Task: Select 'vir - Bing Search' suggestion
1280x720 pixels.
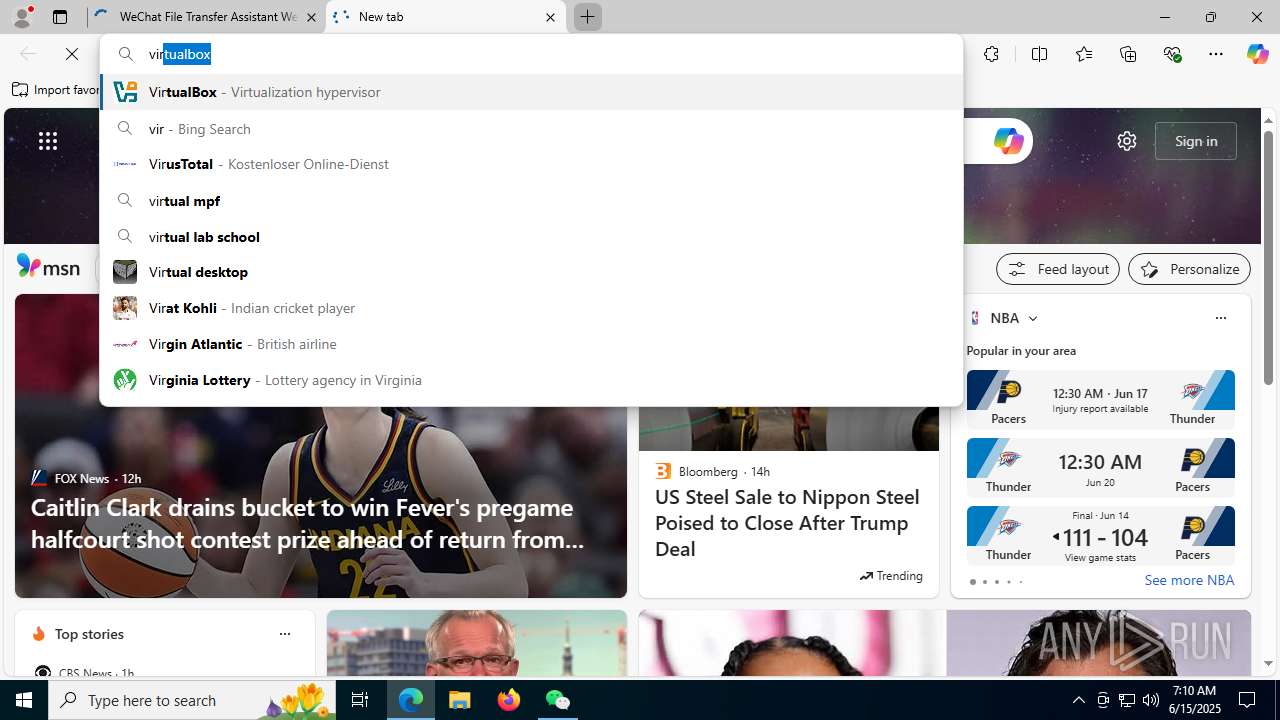Action: coord(531,128)
